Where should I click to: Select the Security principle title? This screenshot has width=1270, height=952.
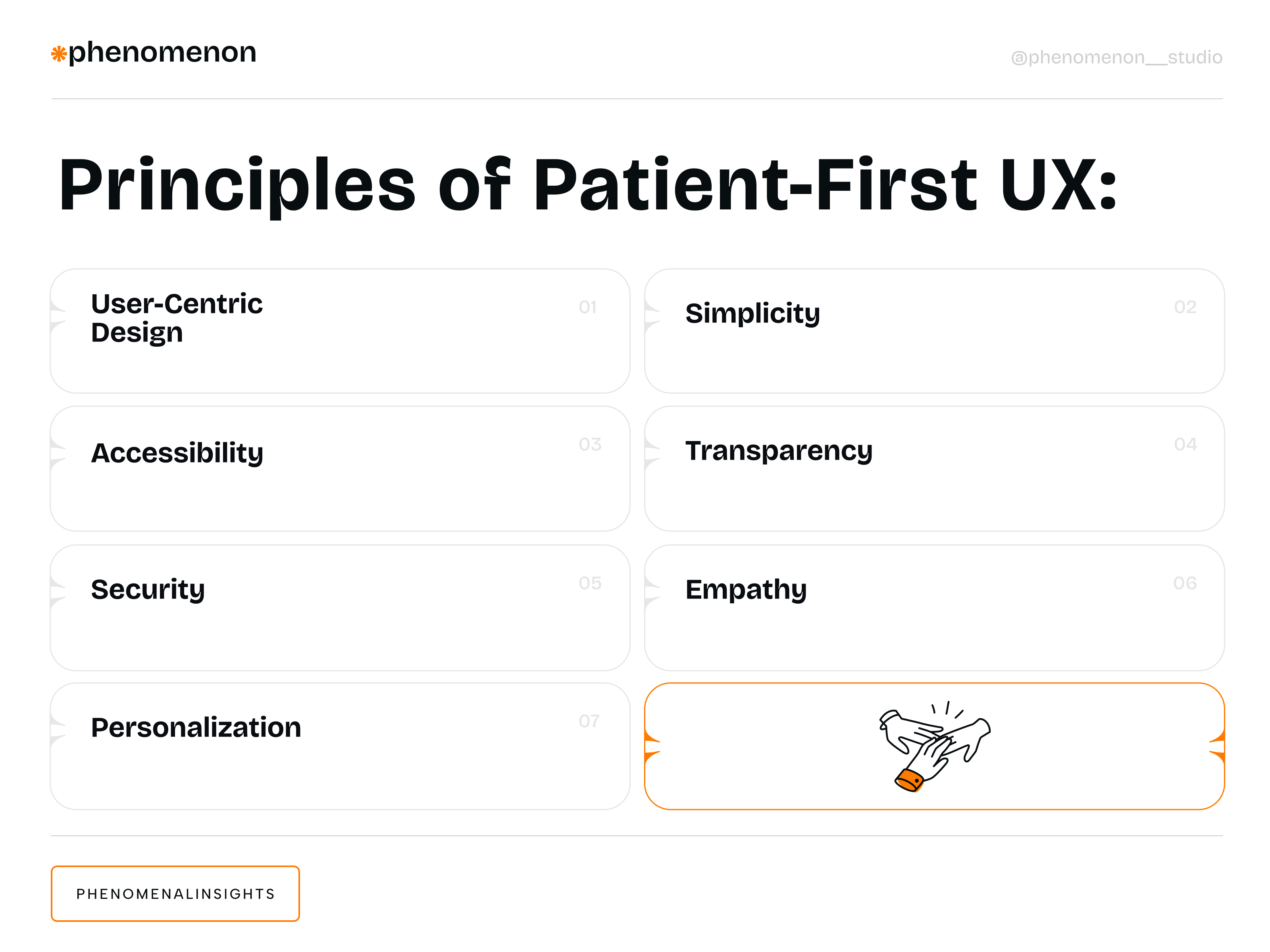[x=148, y=589]
